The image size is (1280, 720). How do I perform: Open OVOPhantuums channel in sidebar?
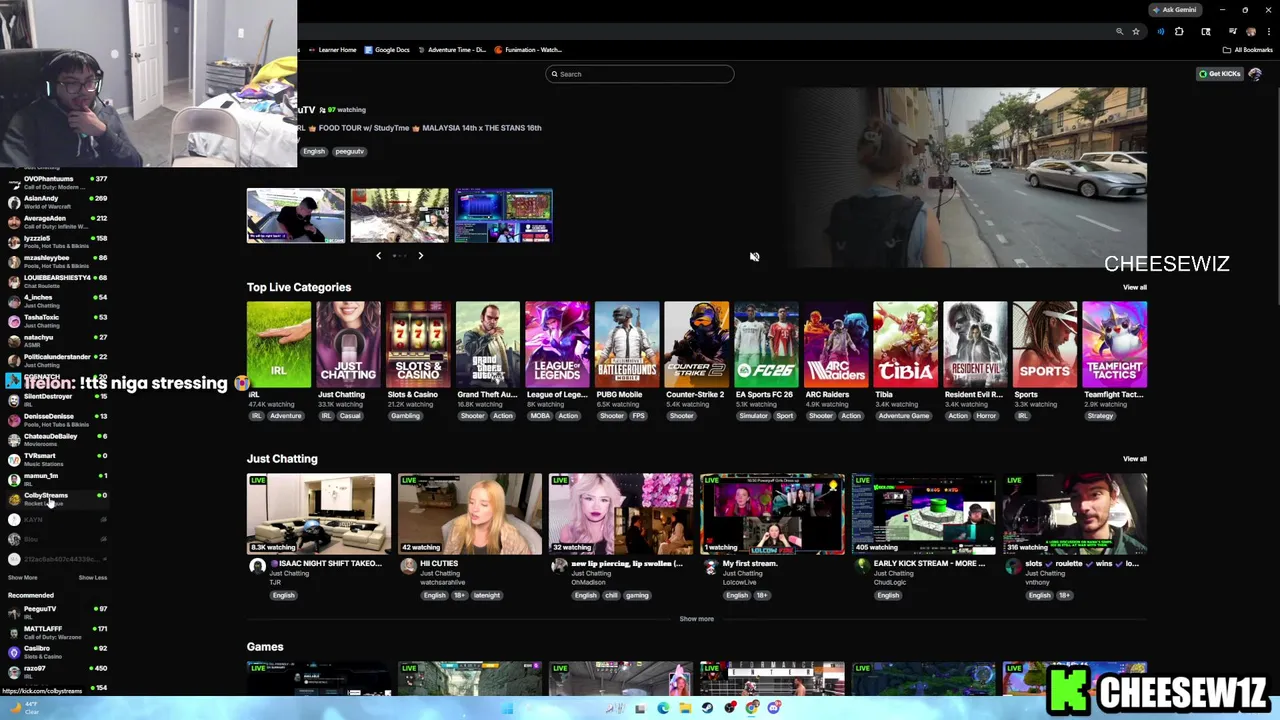pyautogui.click(x=57, y=183)
